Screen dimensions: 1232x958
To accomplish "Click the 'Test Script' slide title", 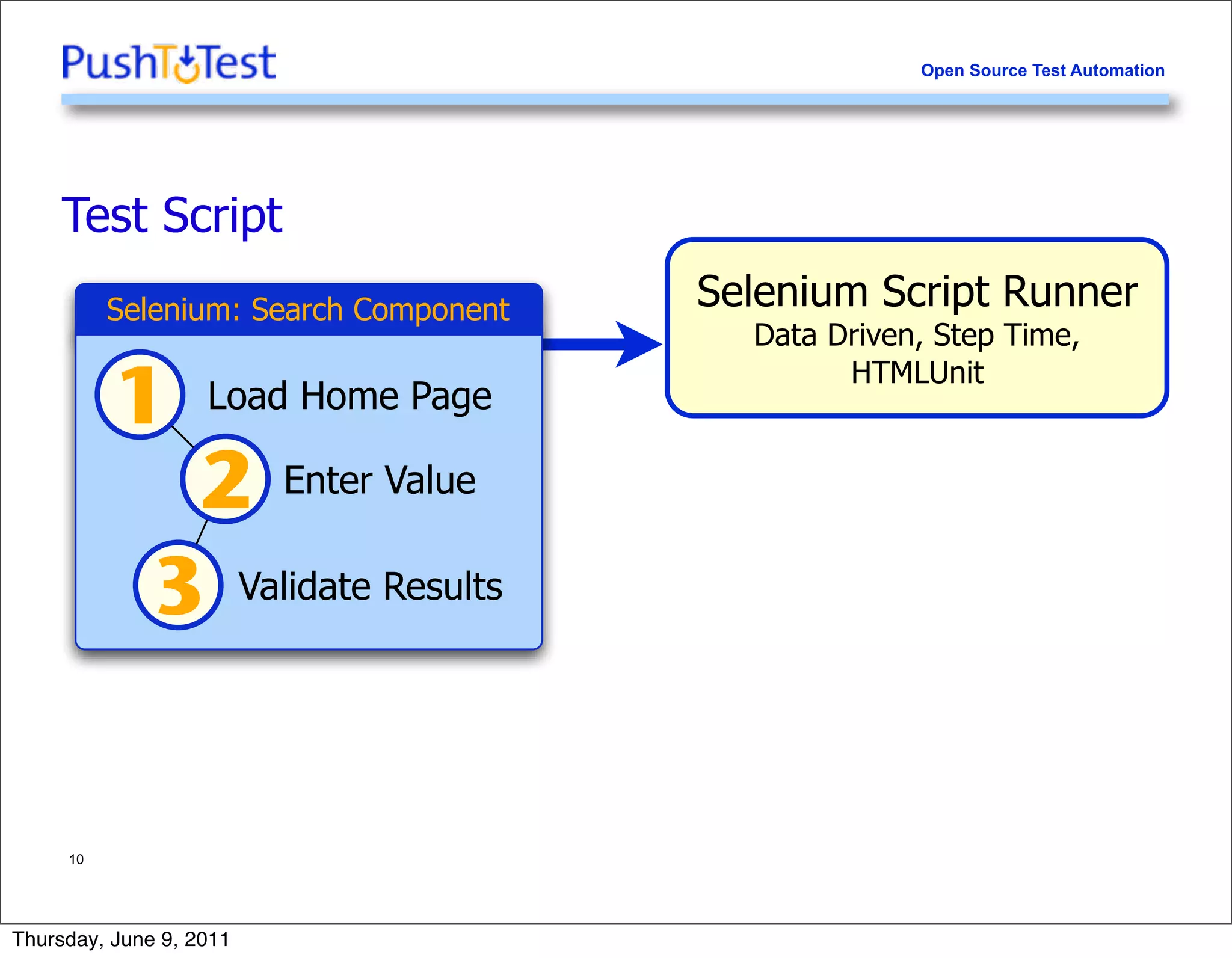I will [172, 215].
